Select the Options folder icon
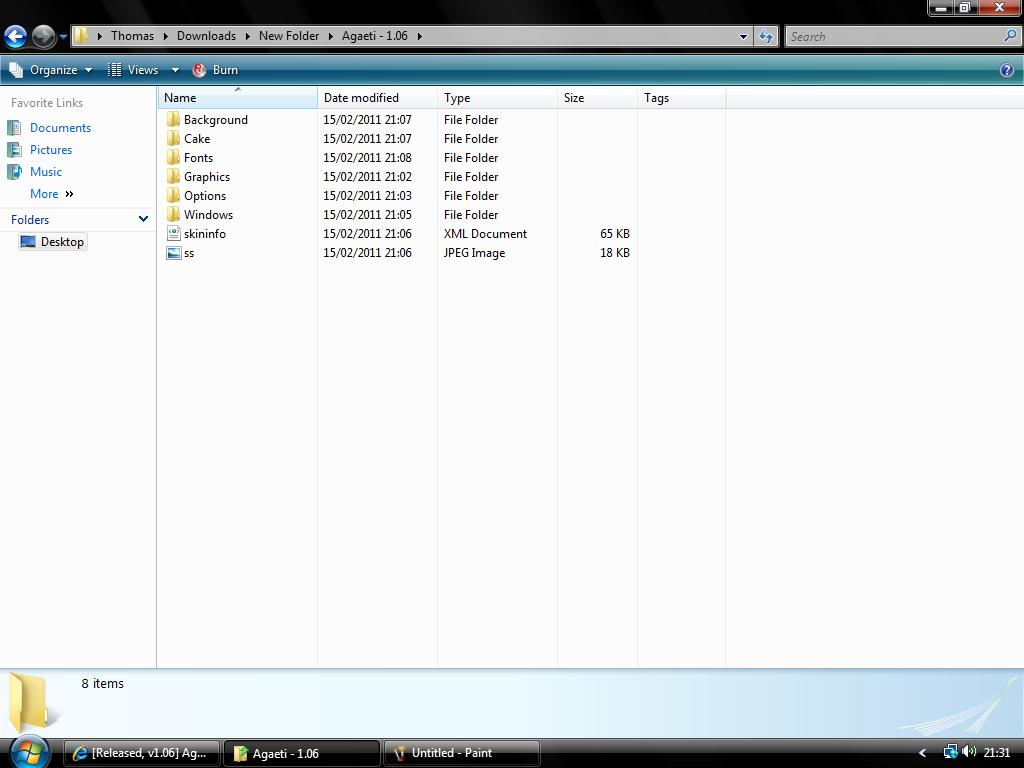 pos(173,195)
